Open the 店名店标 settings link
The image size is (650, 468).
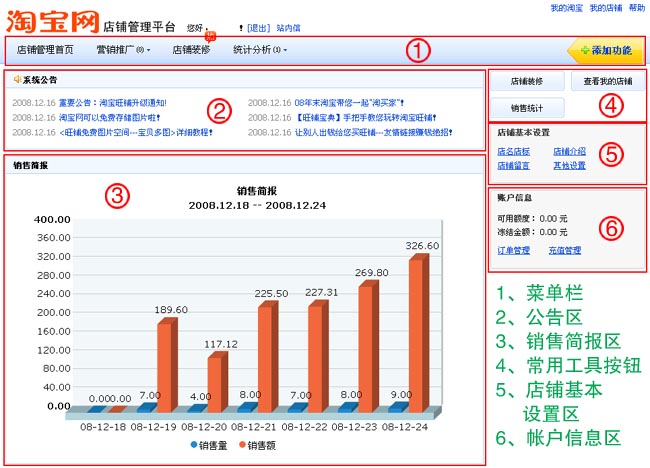(514, 152)
